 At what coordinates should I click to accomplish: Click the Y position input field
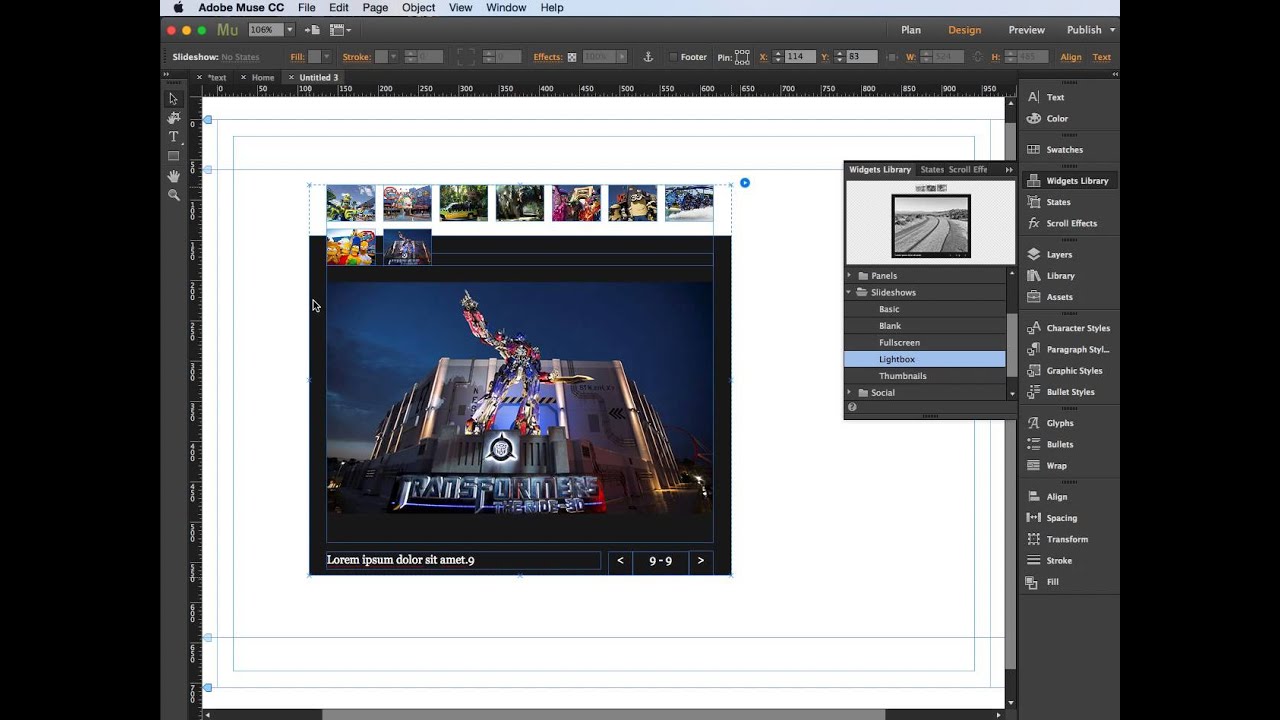coord(860,57)
